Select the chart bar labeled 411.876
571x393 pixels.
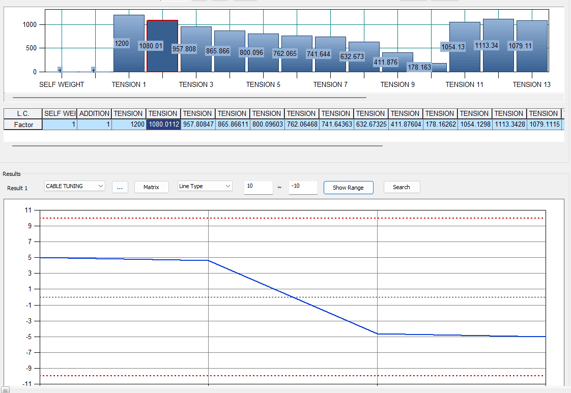pyautogui.click(x=397, y=62)
